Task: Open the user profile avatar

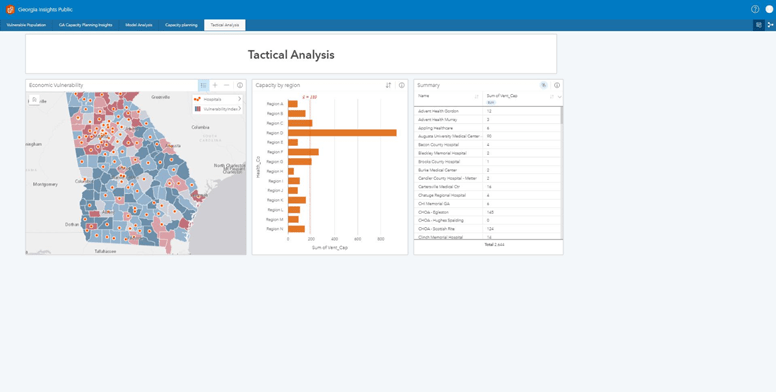Action: 769,9
